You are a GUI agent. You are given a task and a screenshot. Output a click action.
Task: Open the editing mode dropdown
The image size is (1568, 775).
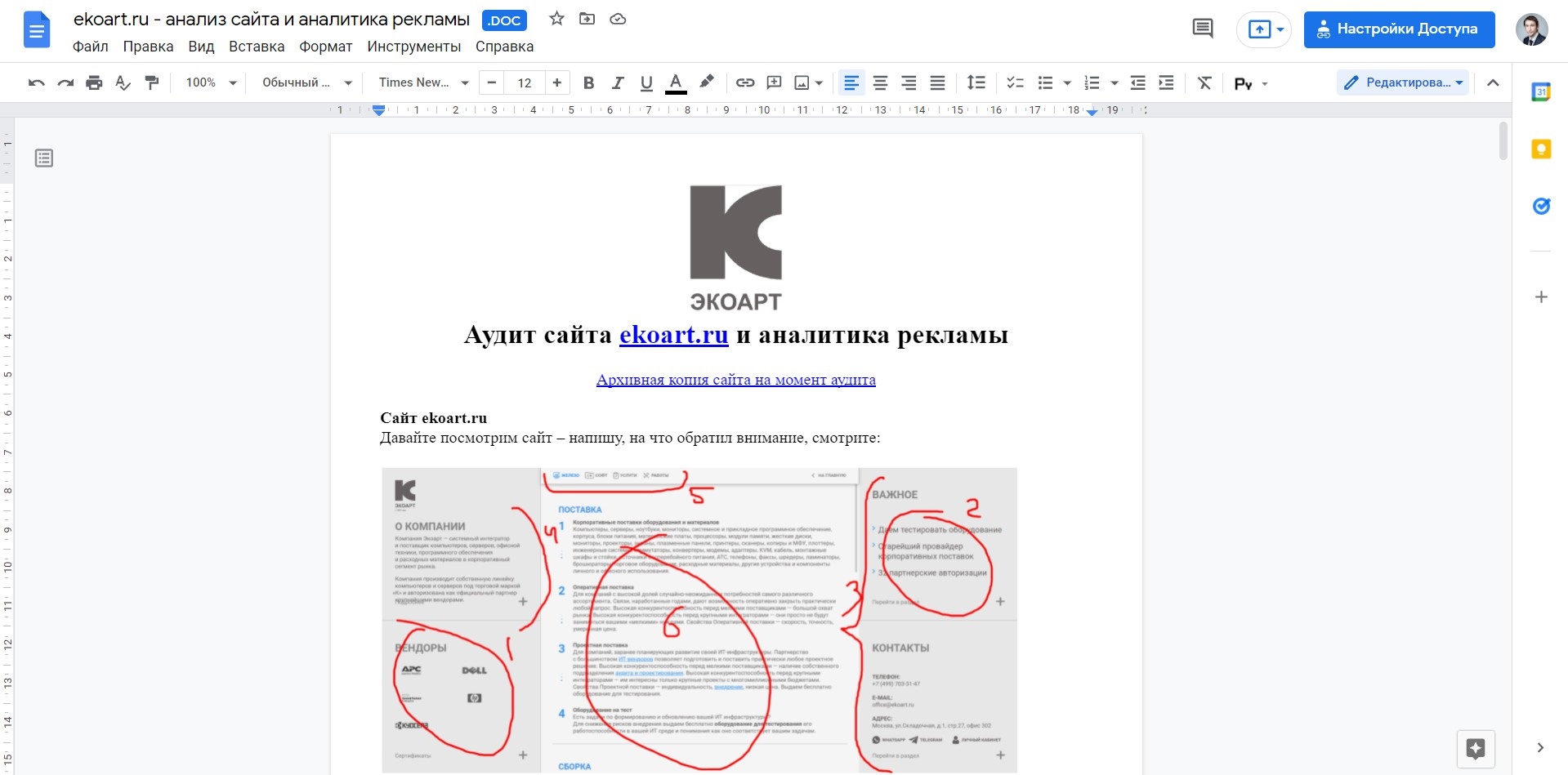tap(1403, 82)
